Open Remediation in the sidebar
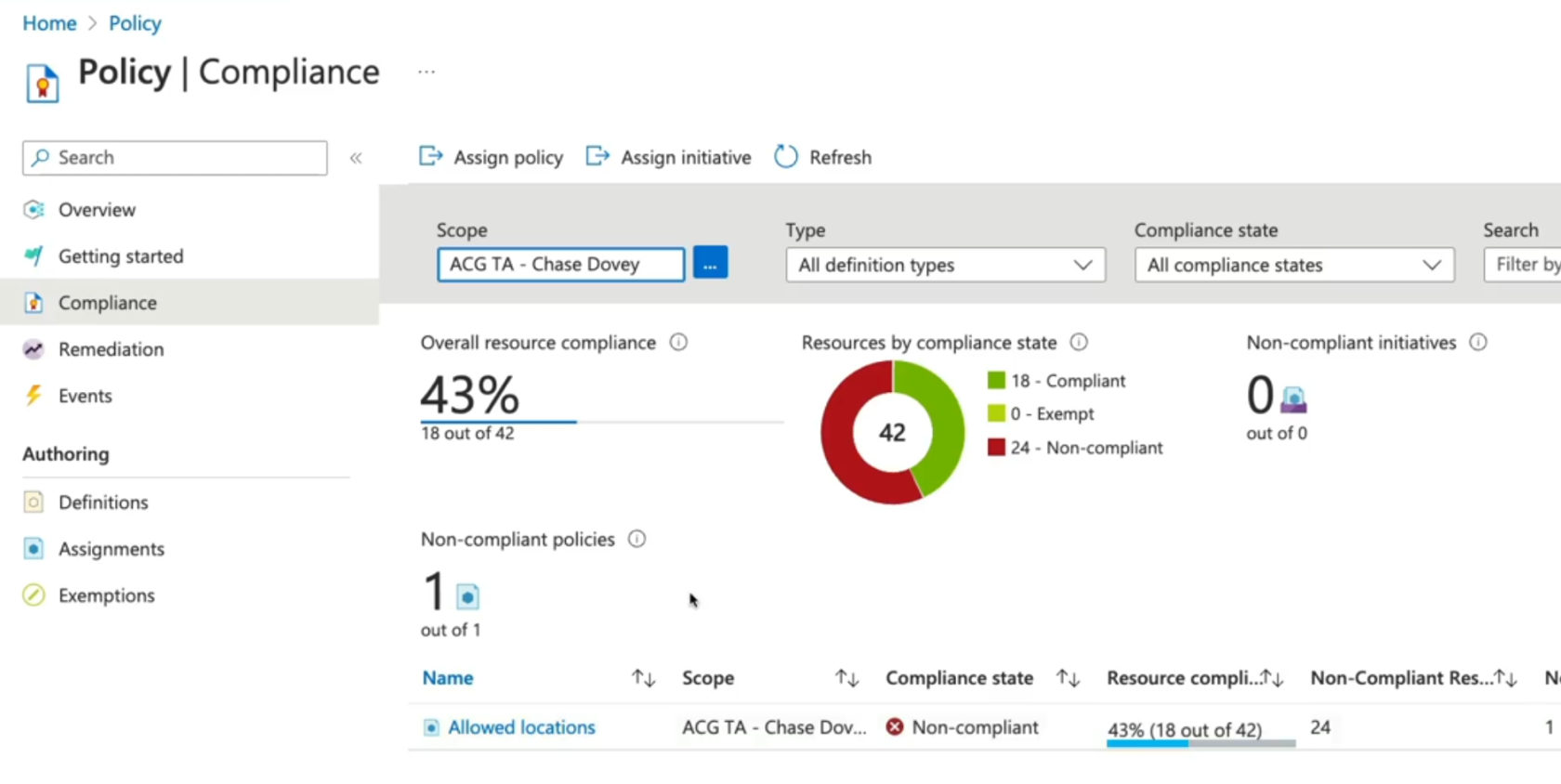The image size is (1561, 784). pos(111,349)
